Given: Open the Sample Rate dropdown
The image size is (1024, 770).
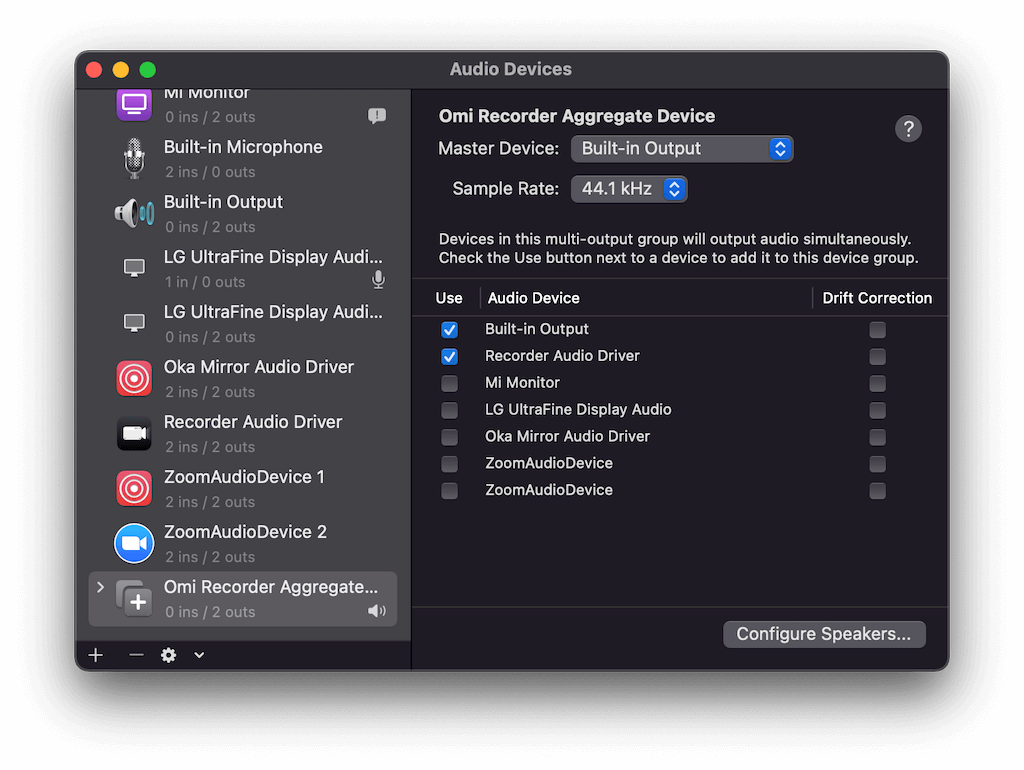Looking at the screenshot, I should 629,188.
